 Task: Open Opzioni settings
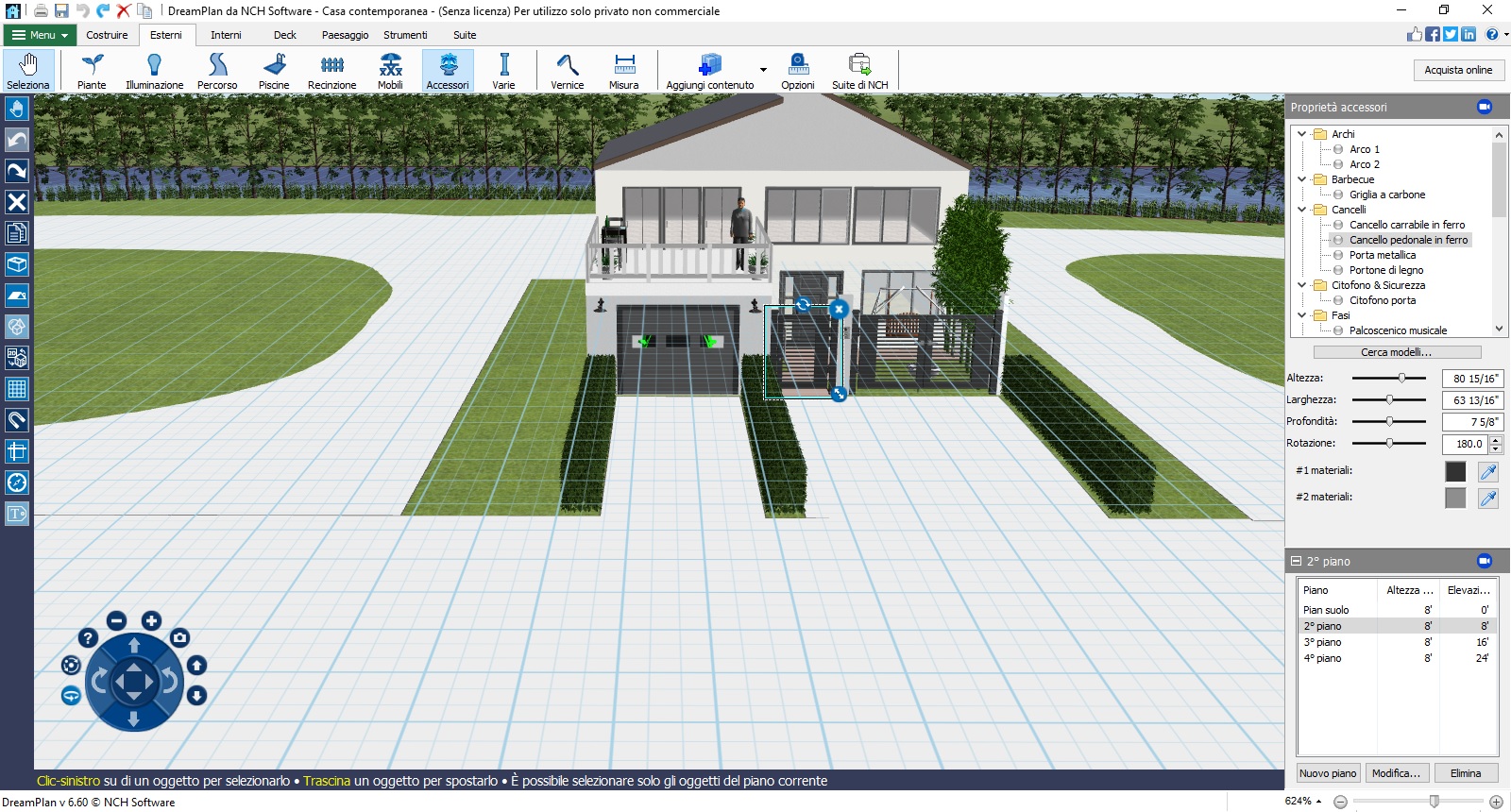click(798, 71)
